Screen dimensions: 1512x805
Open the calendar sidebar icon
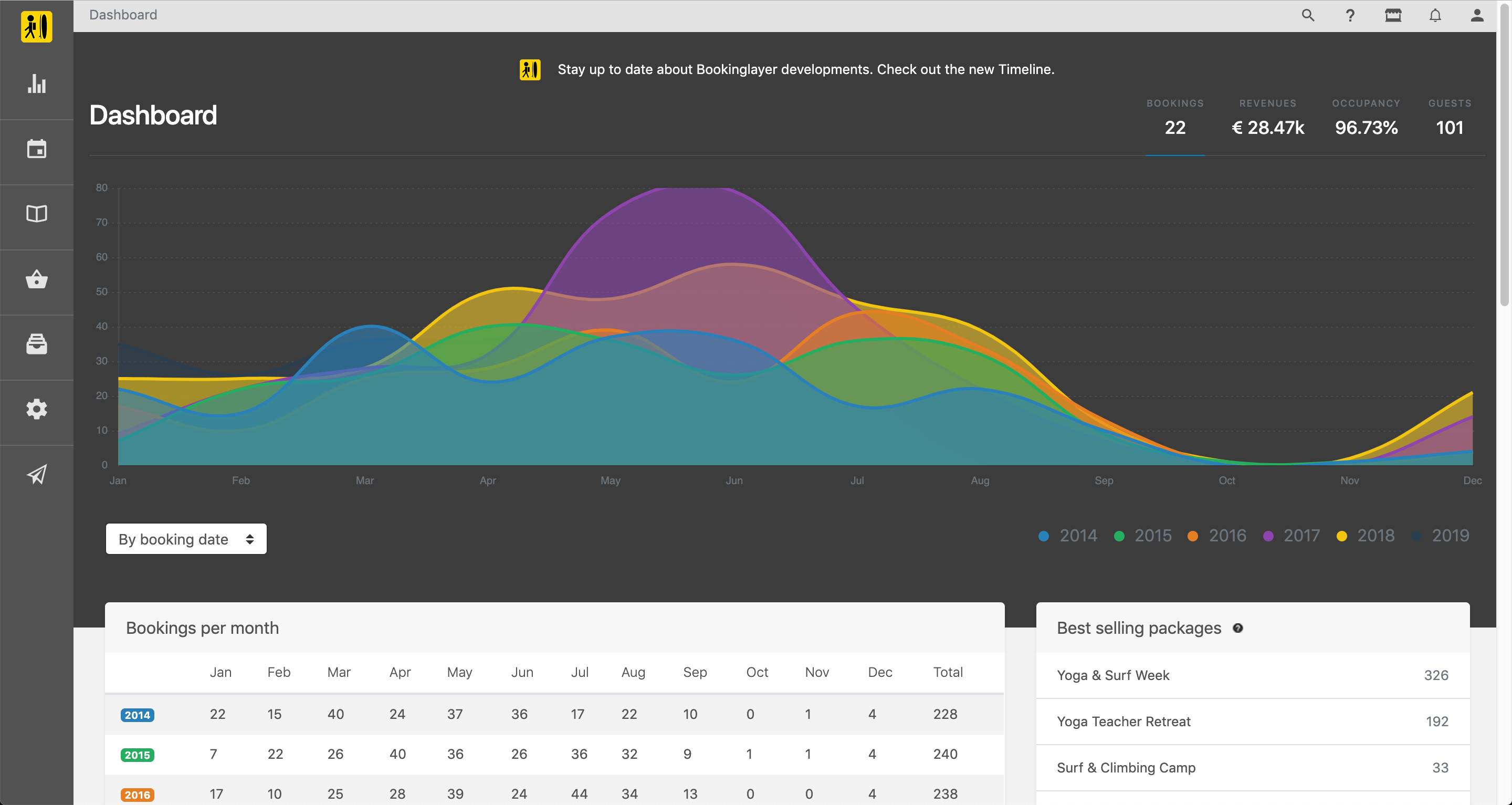(36, 149)
